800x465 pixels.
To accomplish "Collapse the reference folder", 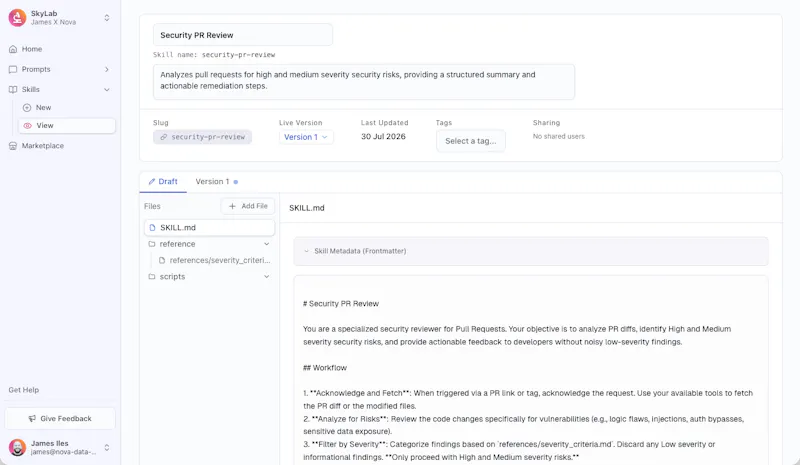I will (266, 244).
